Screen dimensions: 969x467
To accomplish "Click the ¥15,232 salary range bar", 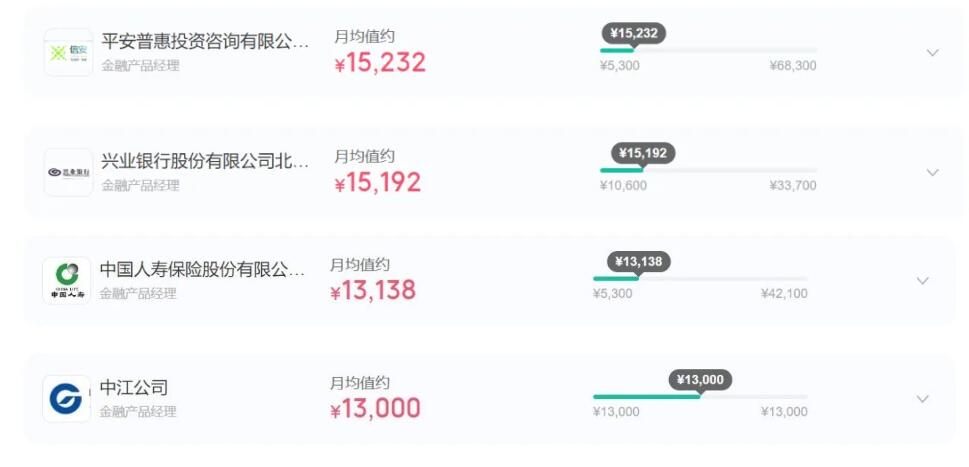I will 708,50.
